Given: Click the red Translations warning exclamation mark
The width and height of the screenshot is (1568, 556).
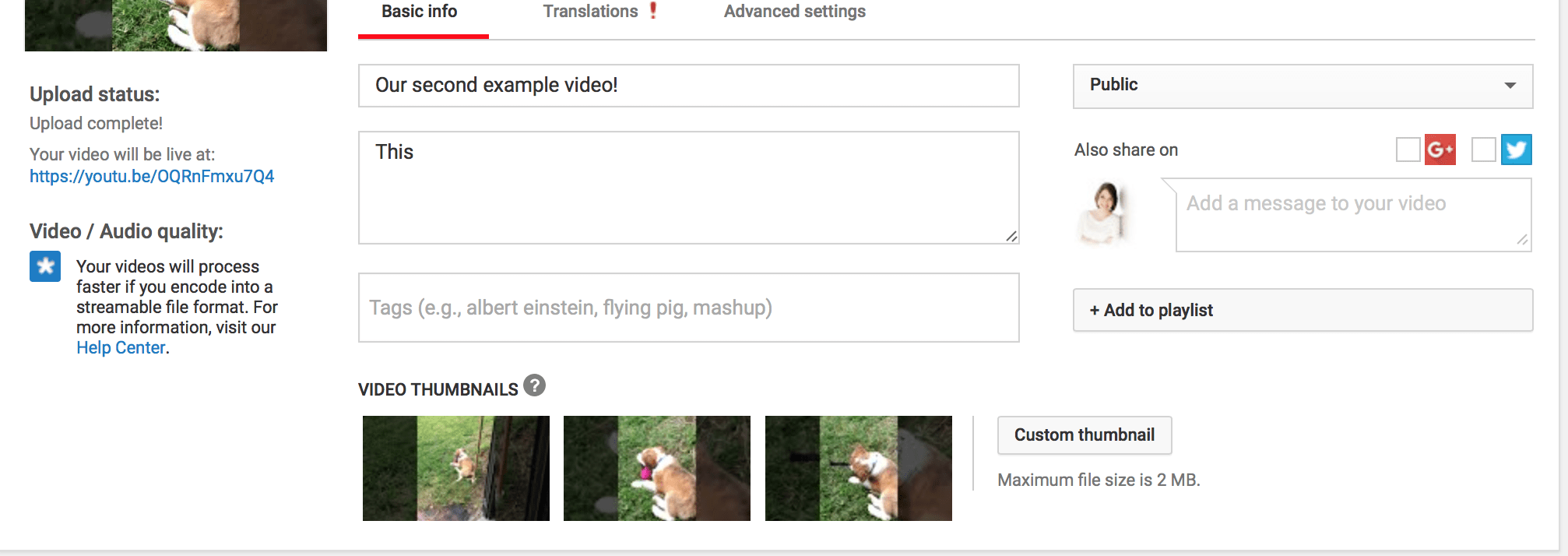Looking at the screenshot, I should pyautogui.click(x=653, y=11).
